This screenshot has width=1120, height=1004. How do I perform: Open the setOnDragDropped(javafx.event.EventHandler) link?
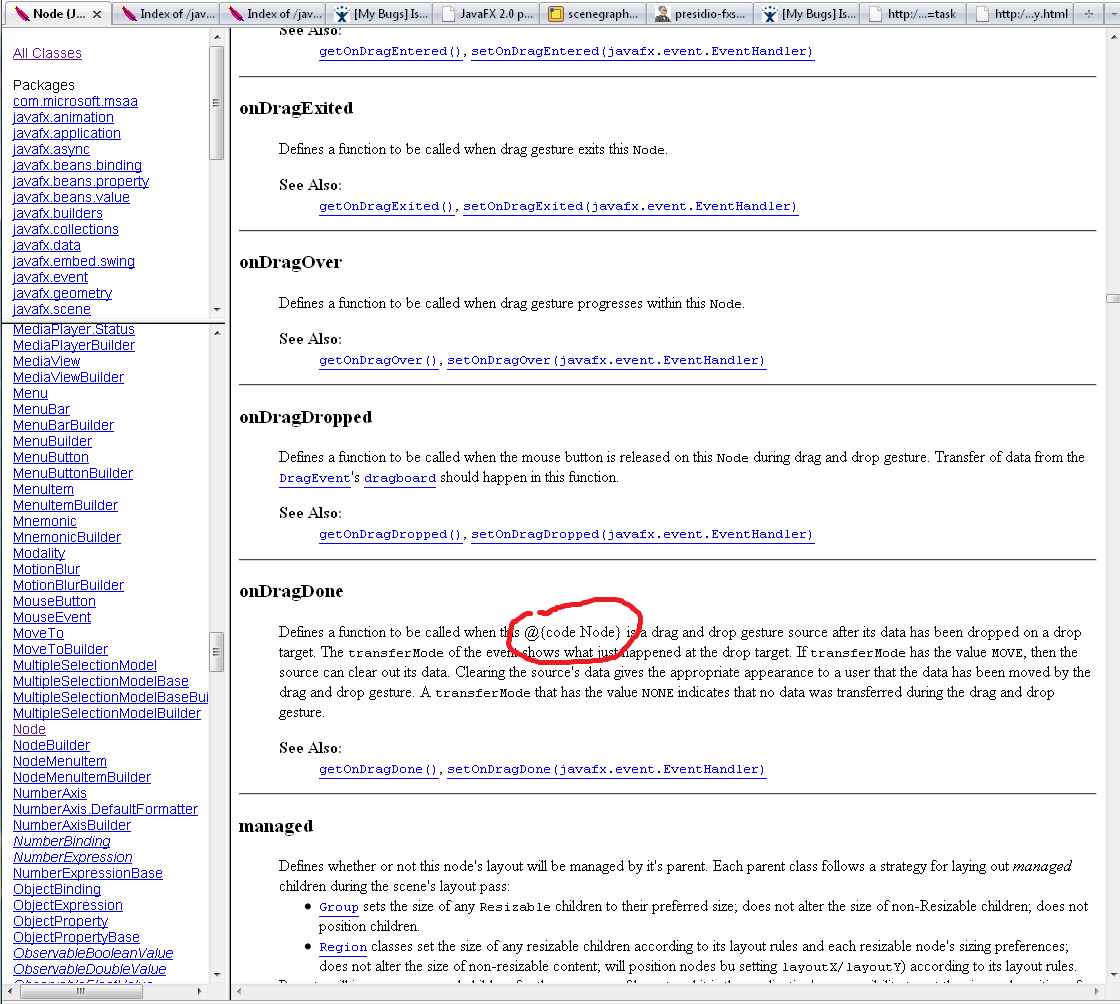[642, 534]
